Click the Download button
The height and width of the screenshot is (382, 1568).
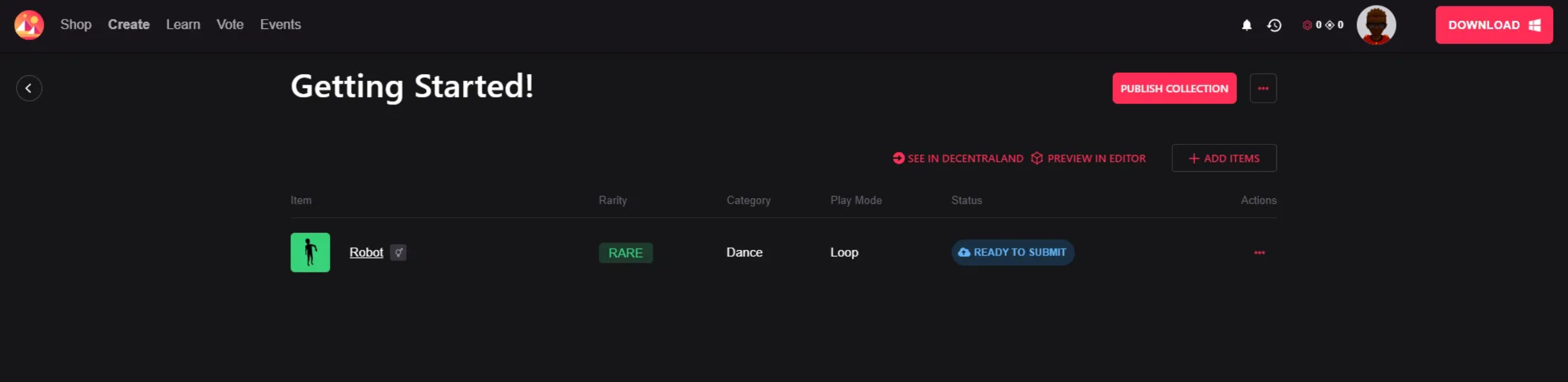click(x=1493, y=25)
